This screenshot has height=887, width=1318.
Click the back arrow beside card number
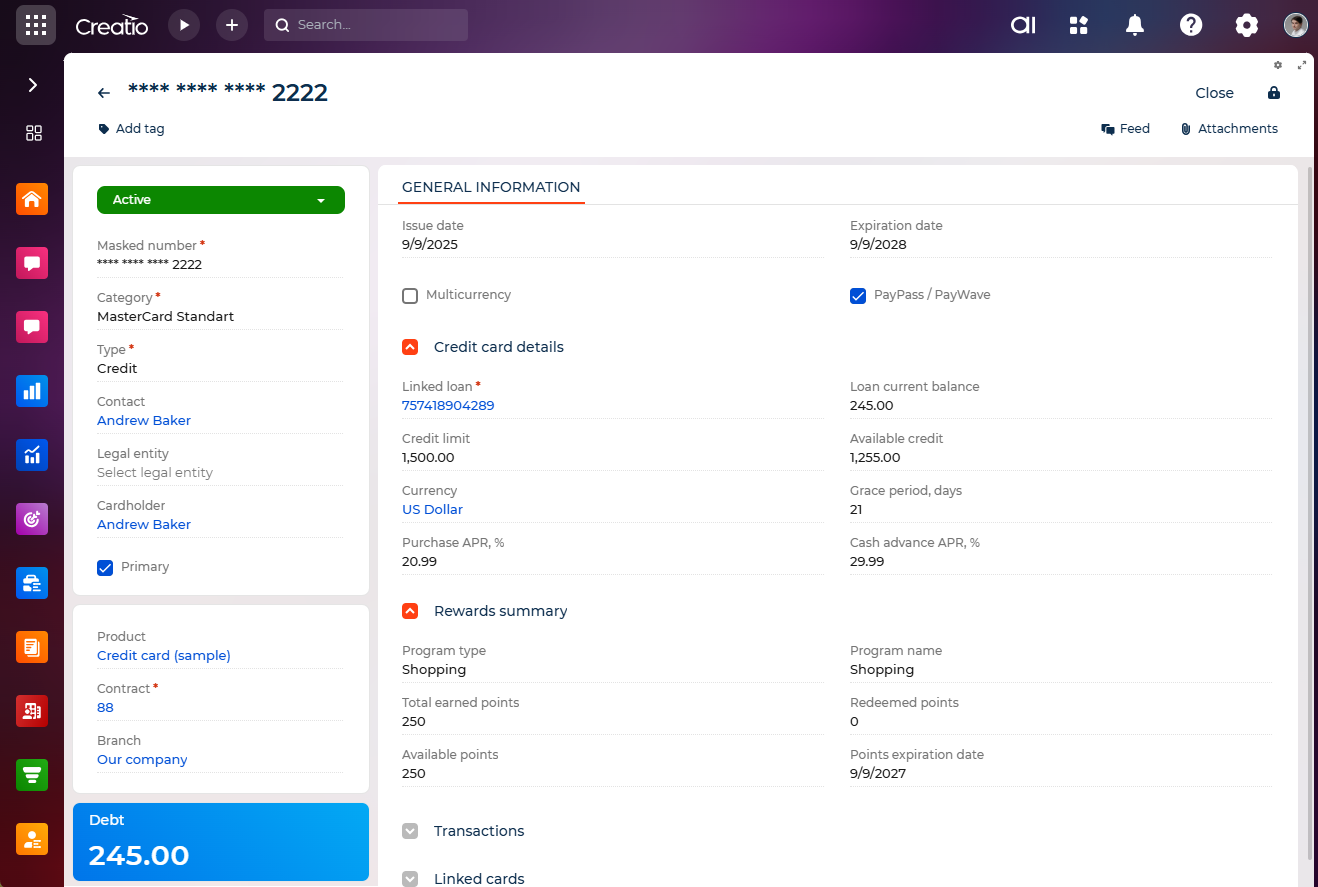tap(104, 93)
